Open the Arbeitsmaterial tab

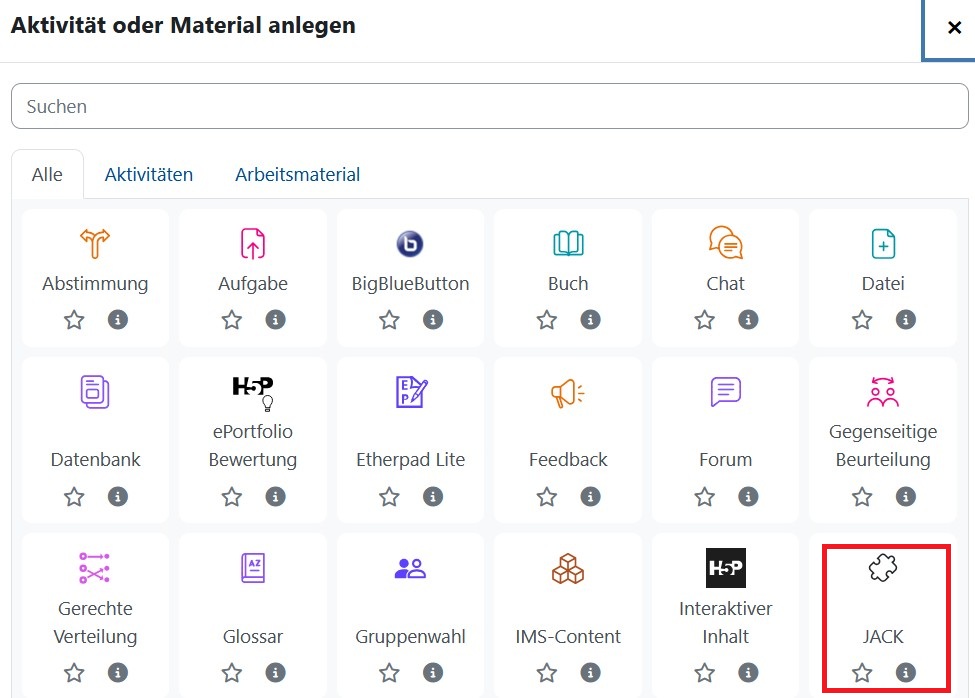click(x=297, y=174)
